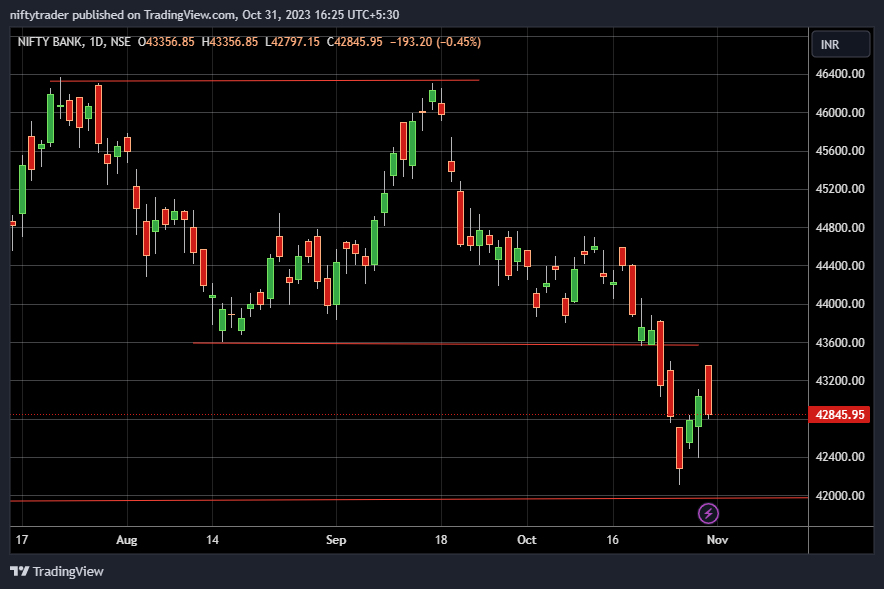Click the 18 date label on time axis

pyautogui.click(x=441, y=540)
